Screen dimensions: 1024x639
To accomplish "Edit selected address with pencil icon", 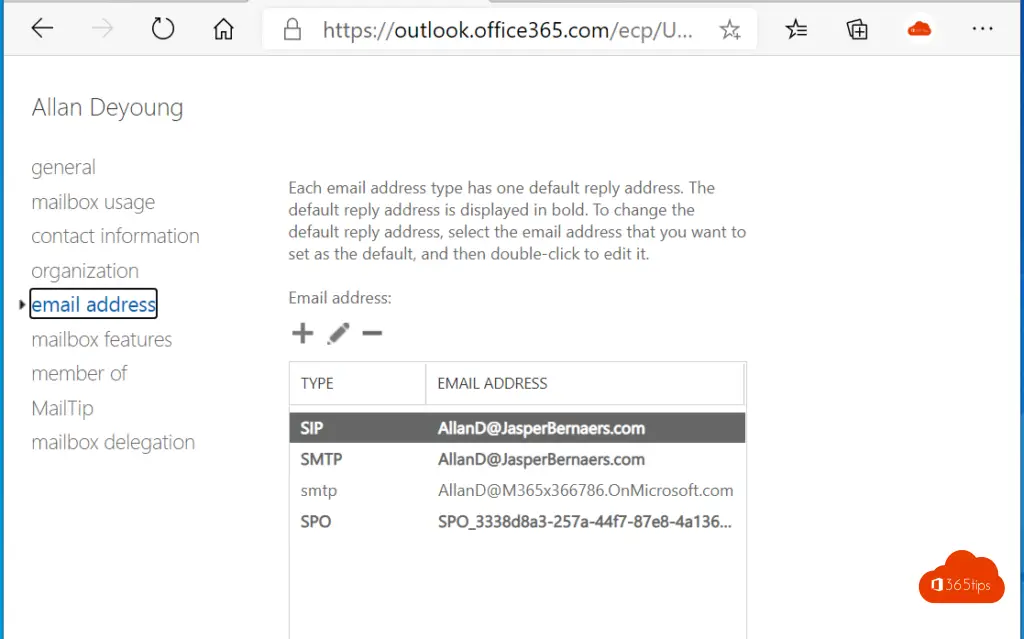I will pos(338,333).
